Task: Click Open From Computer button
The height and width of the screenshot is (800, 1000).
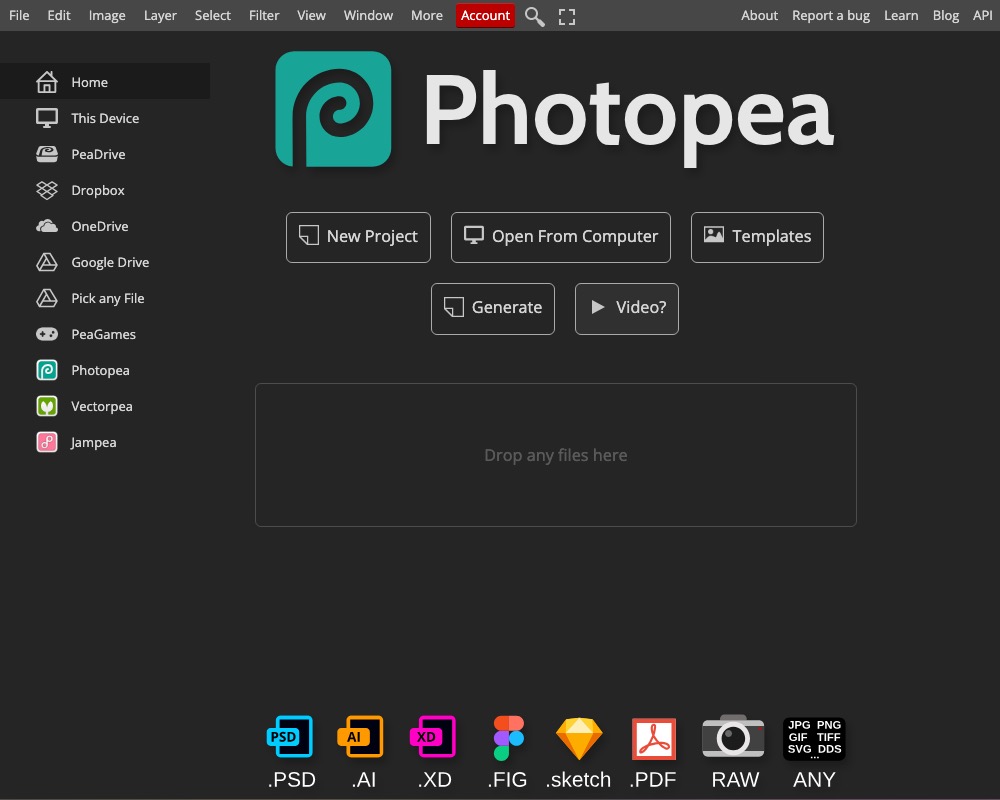Action: coord(561,237)
